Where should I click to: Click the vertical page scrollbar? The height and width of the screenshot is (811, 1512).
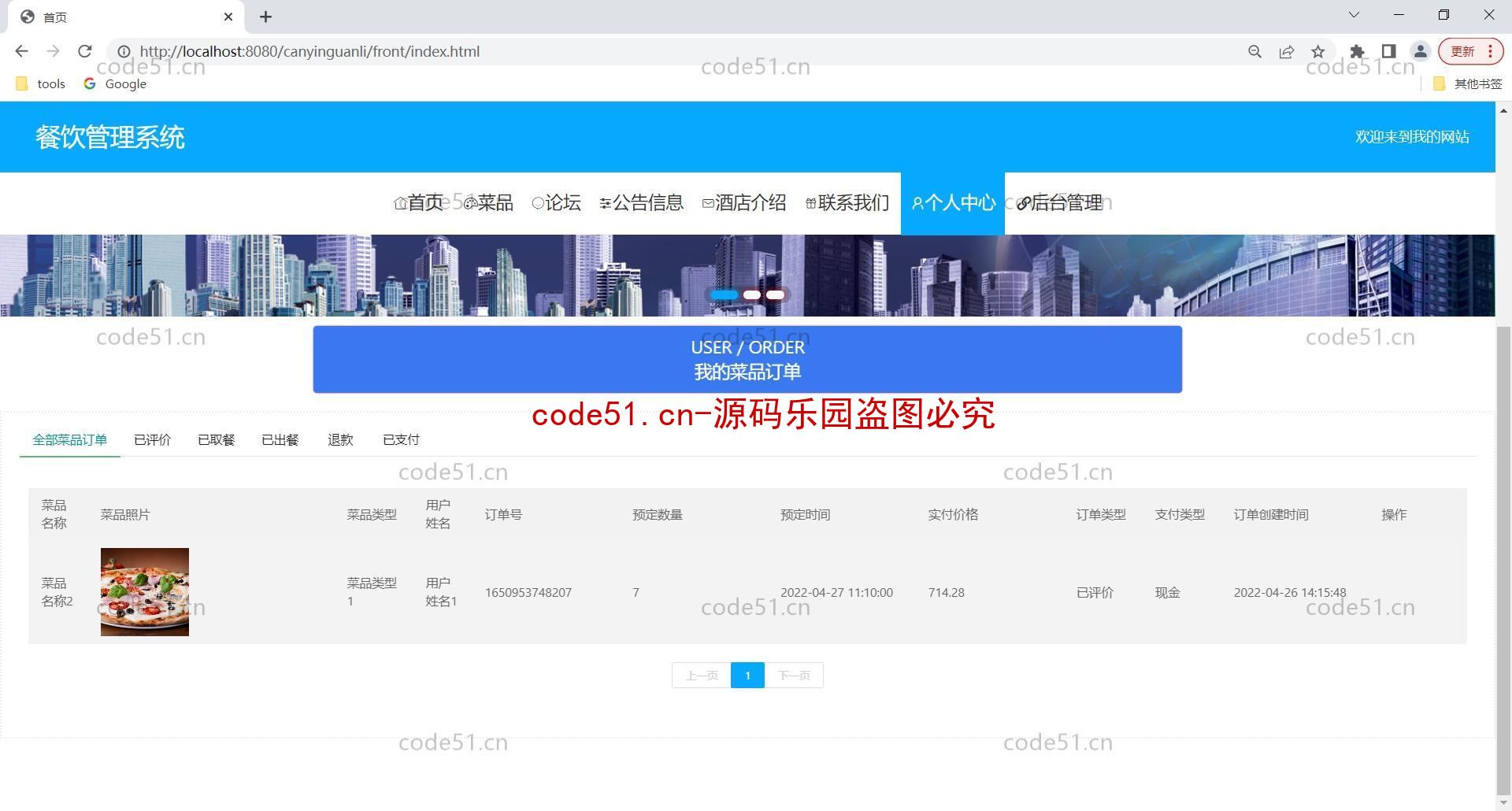pyautogui.click(x=1503, y=561)
